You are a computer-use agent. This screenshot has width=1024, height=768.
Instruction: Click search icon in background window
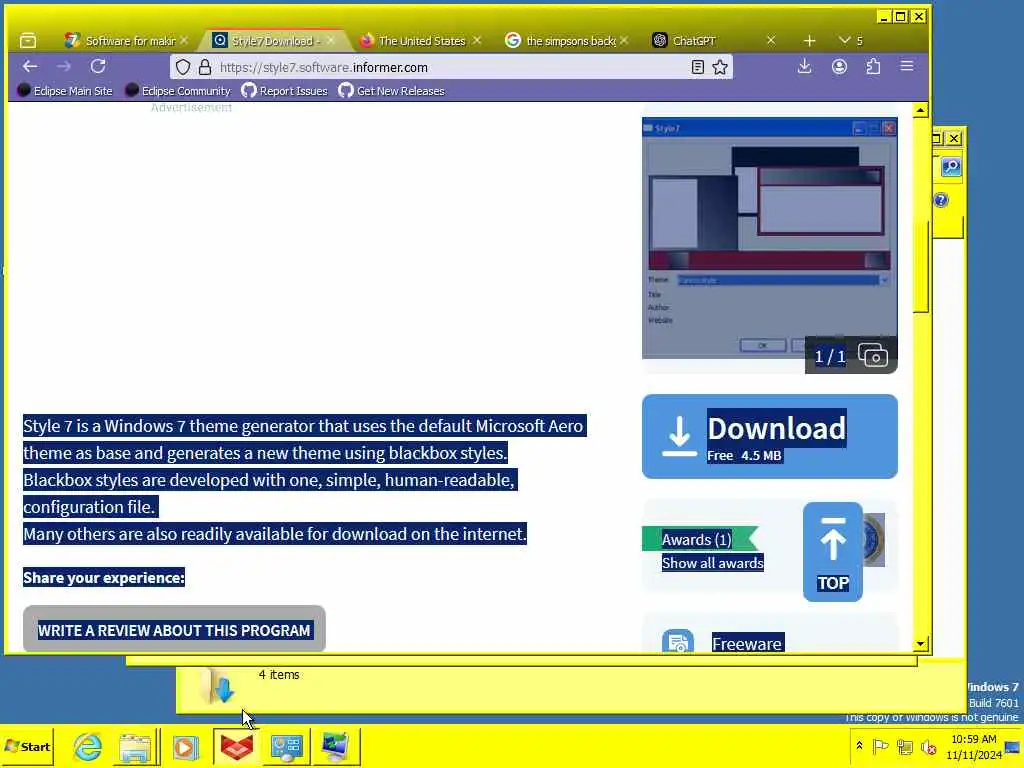pos(951,167)
